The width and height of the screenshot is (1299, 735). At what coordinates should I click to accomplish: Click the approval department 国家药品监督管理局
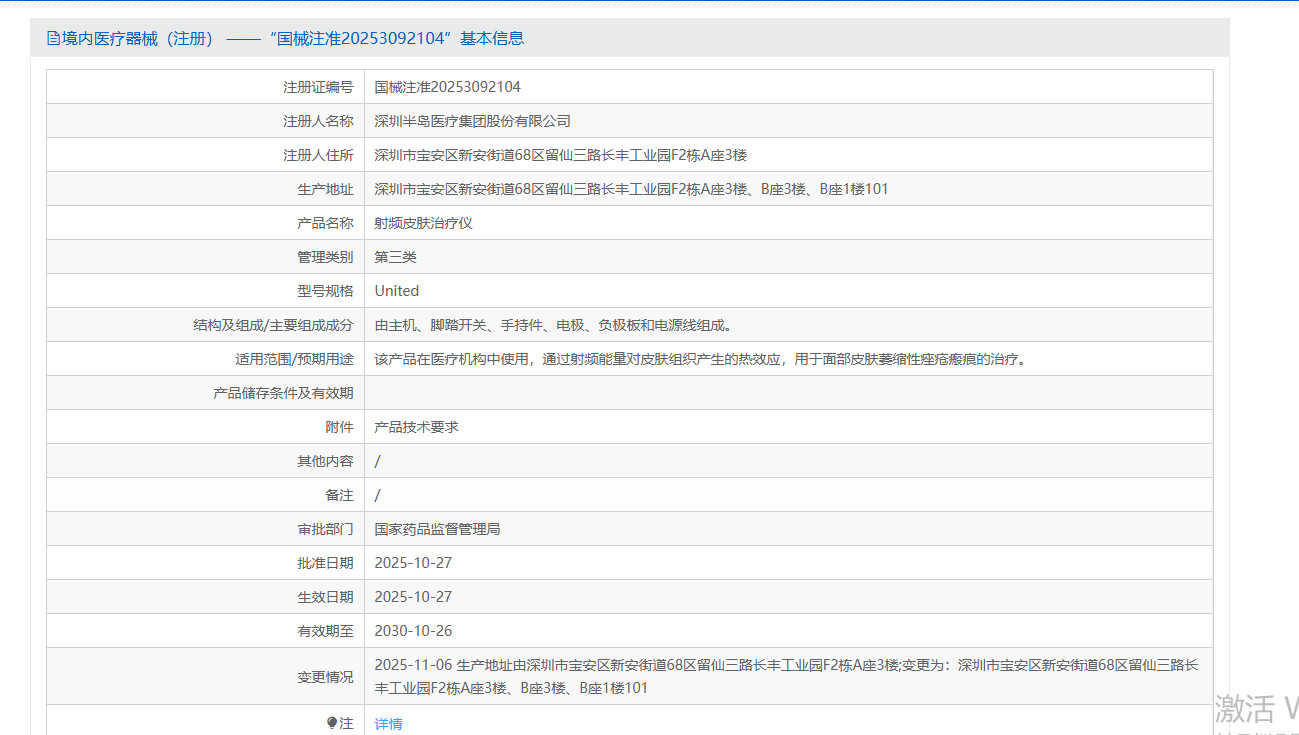[x=437, y=529]
